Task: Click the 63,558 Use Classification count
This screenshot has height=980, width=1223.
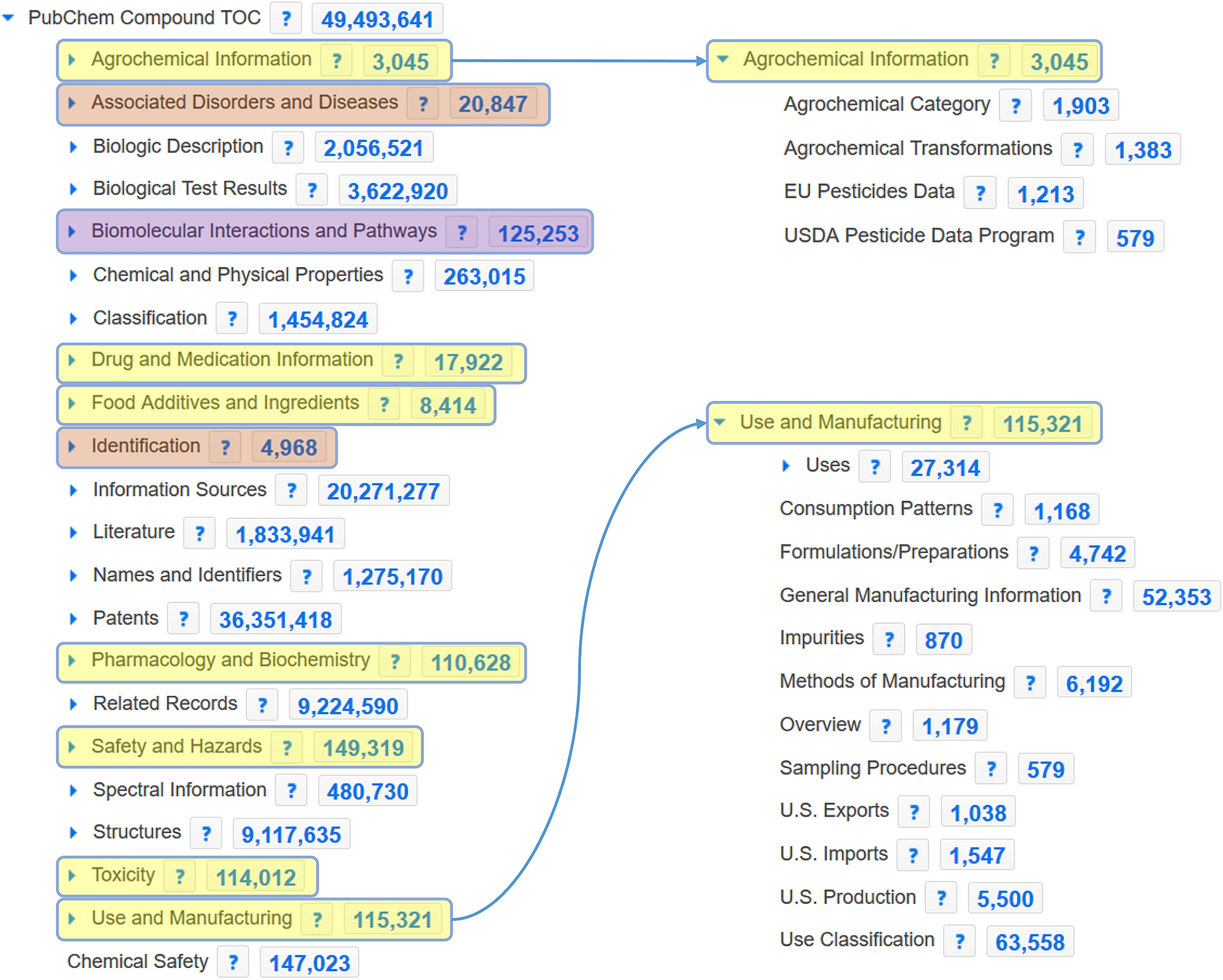Action: (x=1030, y=942)
